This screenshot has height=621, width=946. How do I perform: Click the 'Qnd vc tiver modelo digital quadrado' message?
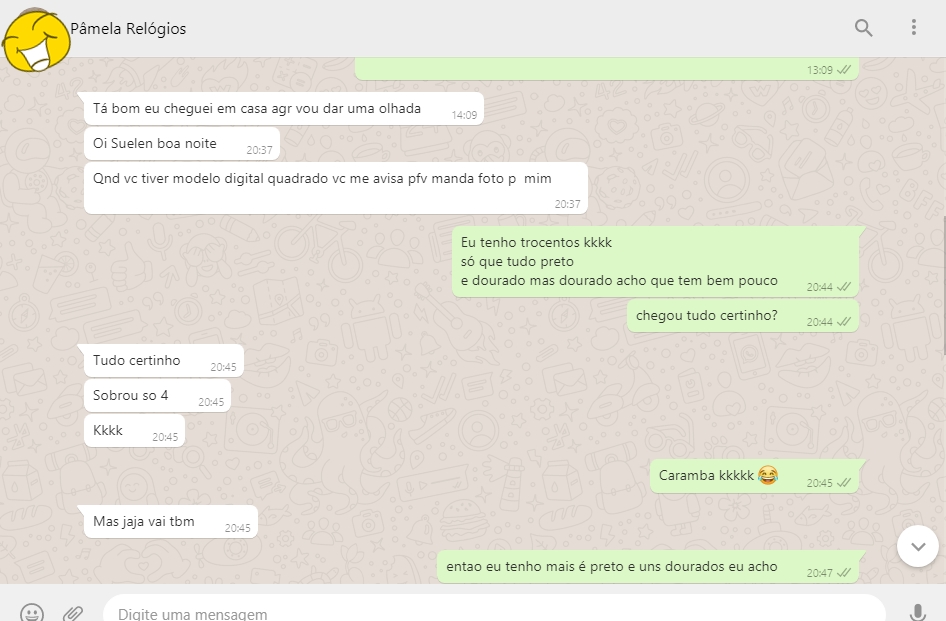[x=336, y=188]
